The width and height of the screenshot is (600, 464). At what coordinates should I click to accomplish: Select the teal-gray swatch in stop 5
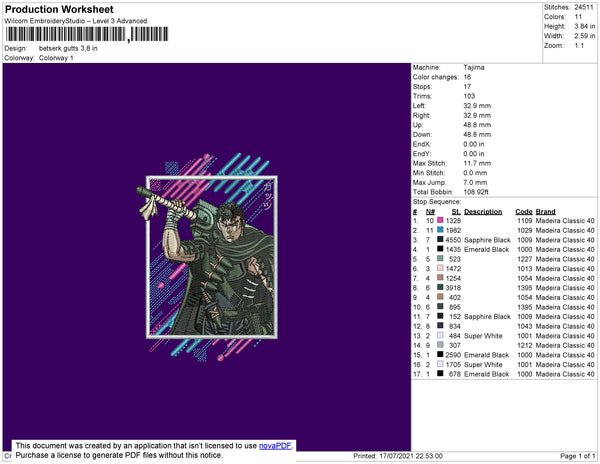pyautogui.click(x=440, y=259)
